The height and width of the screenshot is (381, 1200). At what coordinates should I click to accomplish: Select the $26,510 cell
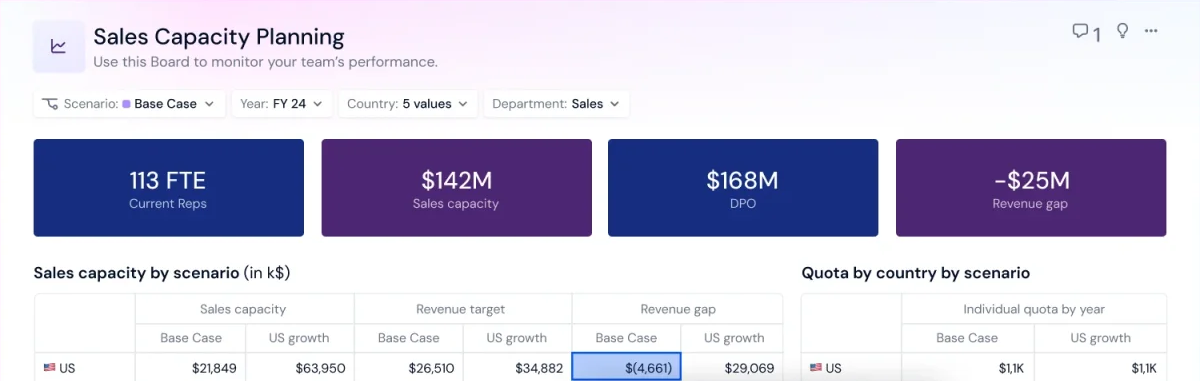pyautogui.click(x=409, y=367)
